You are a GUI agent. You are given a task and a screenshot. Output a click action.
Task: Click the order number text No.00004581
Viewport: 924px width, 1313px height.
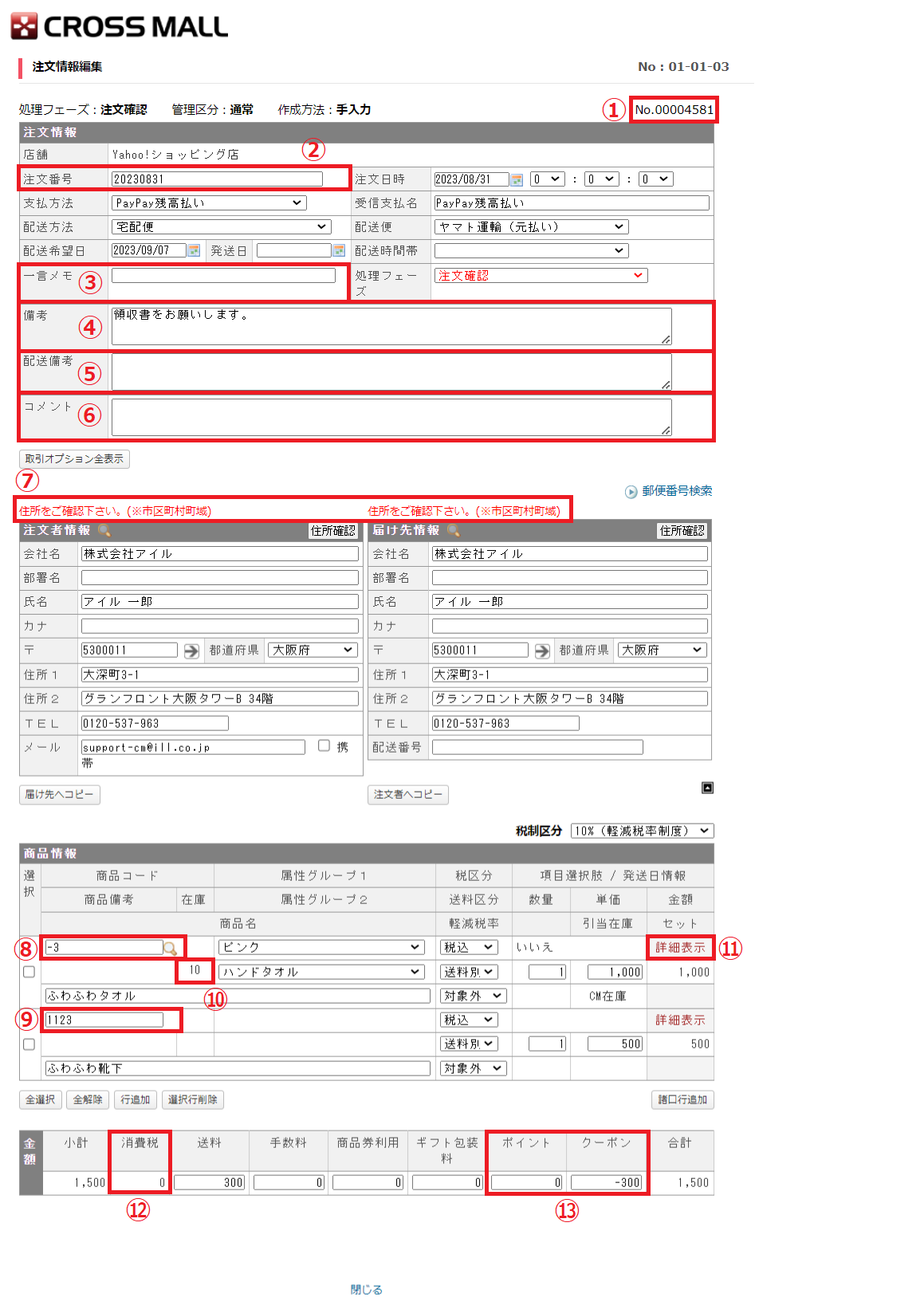point(674,109)
